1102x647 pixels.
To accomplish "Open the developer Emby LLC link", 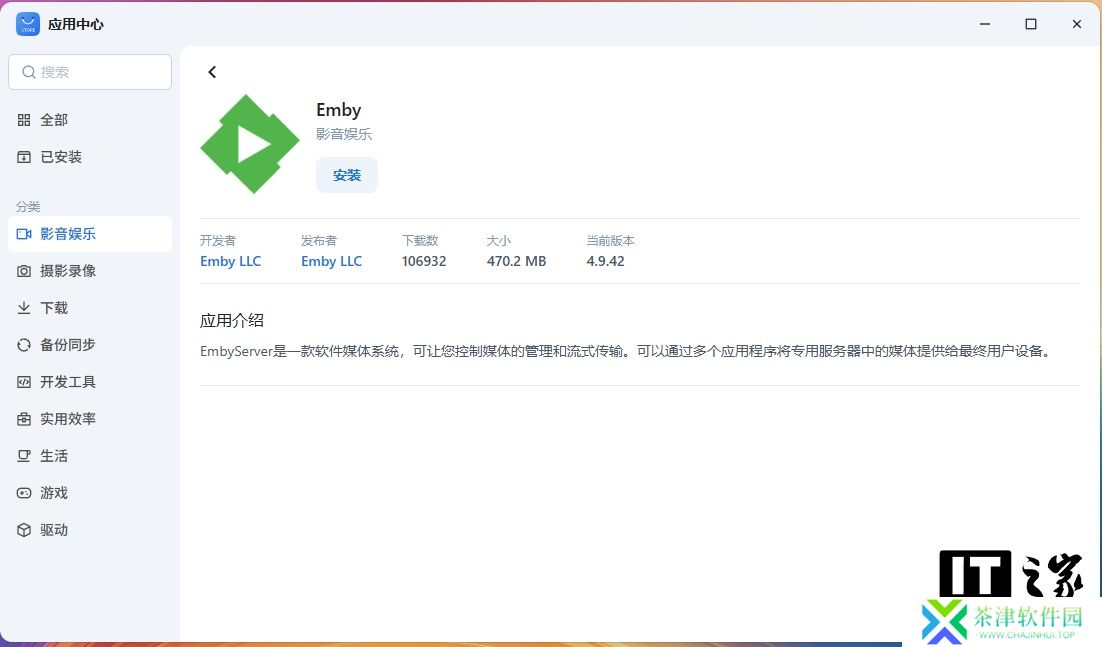I will (231, 261).
